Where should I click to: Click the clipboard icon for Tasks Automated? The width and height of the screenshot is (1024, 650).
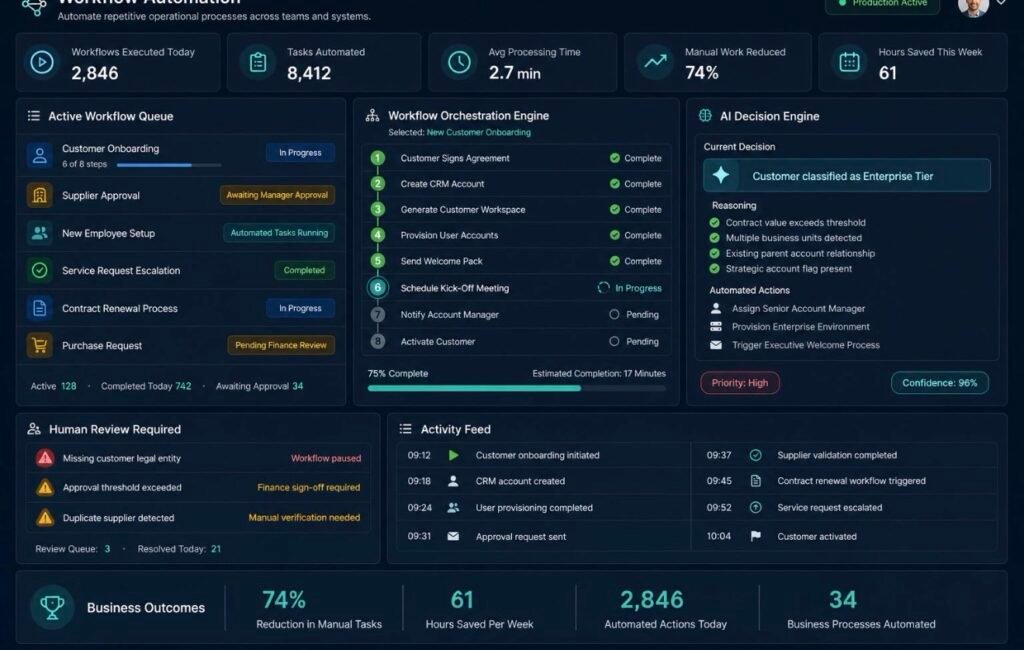click(258, 63)
